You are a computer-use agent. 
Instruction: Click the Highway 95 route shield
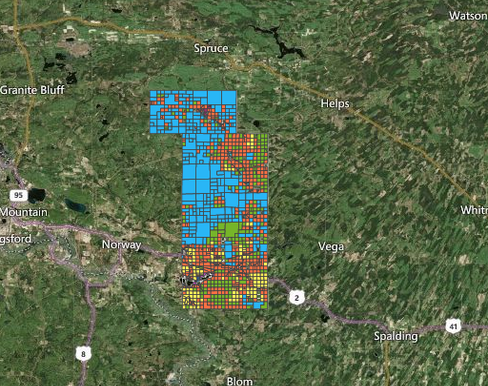click(x=19, y=195)
